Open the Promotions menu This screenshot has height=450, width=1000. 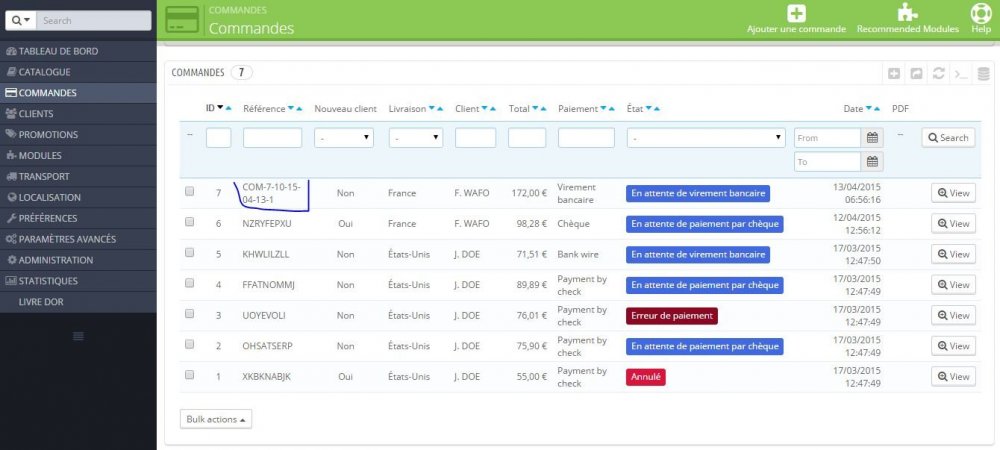pos(78,134)
